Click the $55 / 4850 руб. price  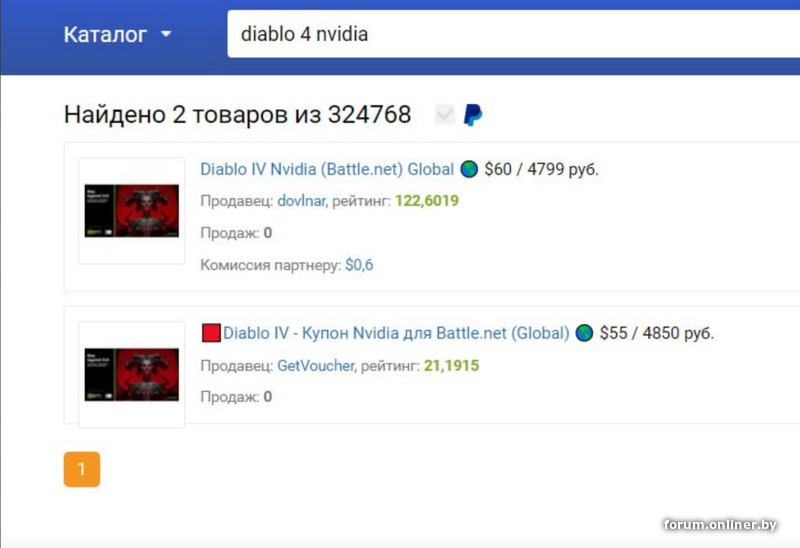click(x=657, y=333)
